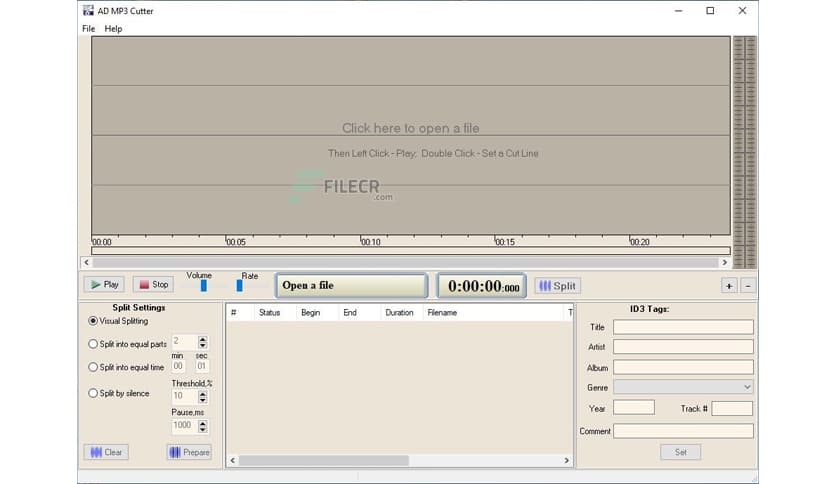Click the Clear button

click(106, 452)
